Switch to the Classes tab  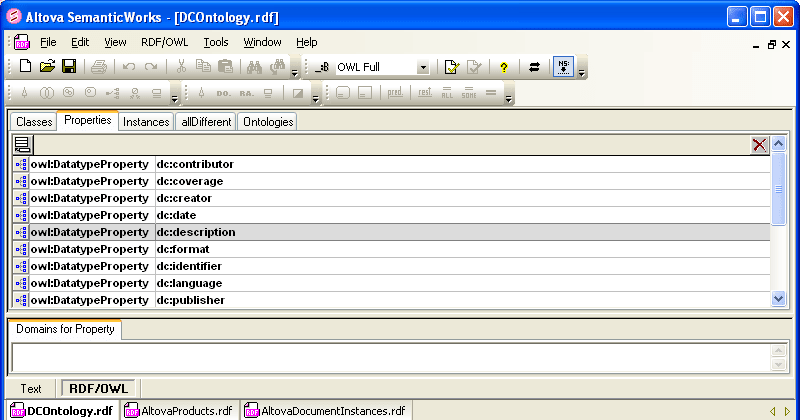(x=34, y=122)
